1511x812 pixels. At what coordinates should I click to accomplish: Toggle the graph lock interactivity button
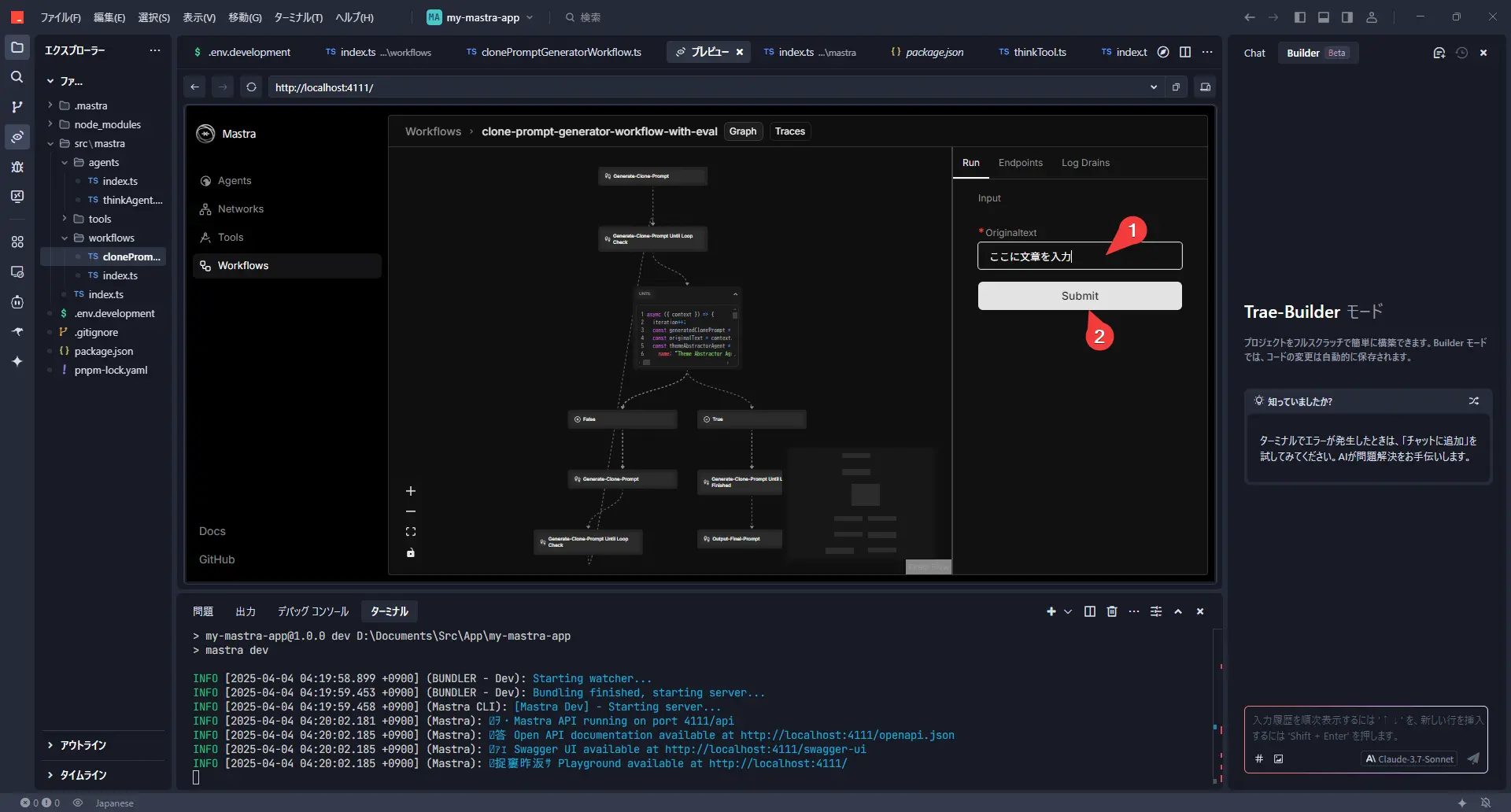(x=410, y=552)
